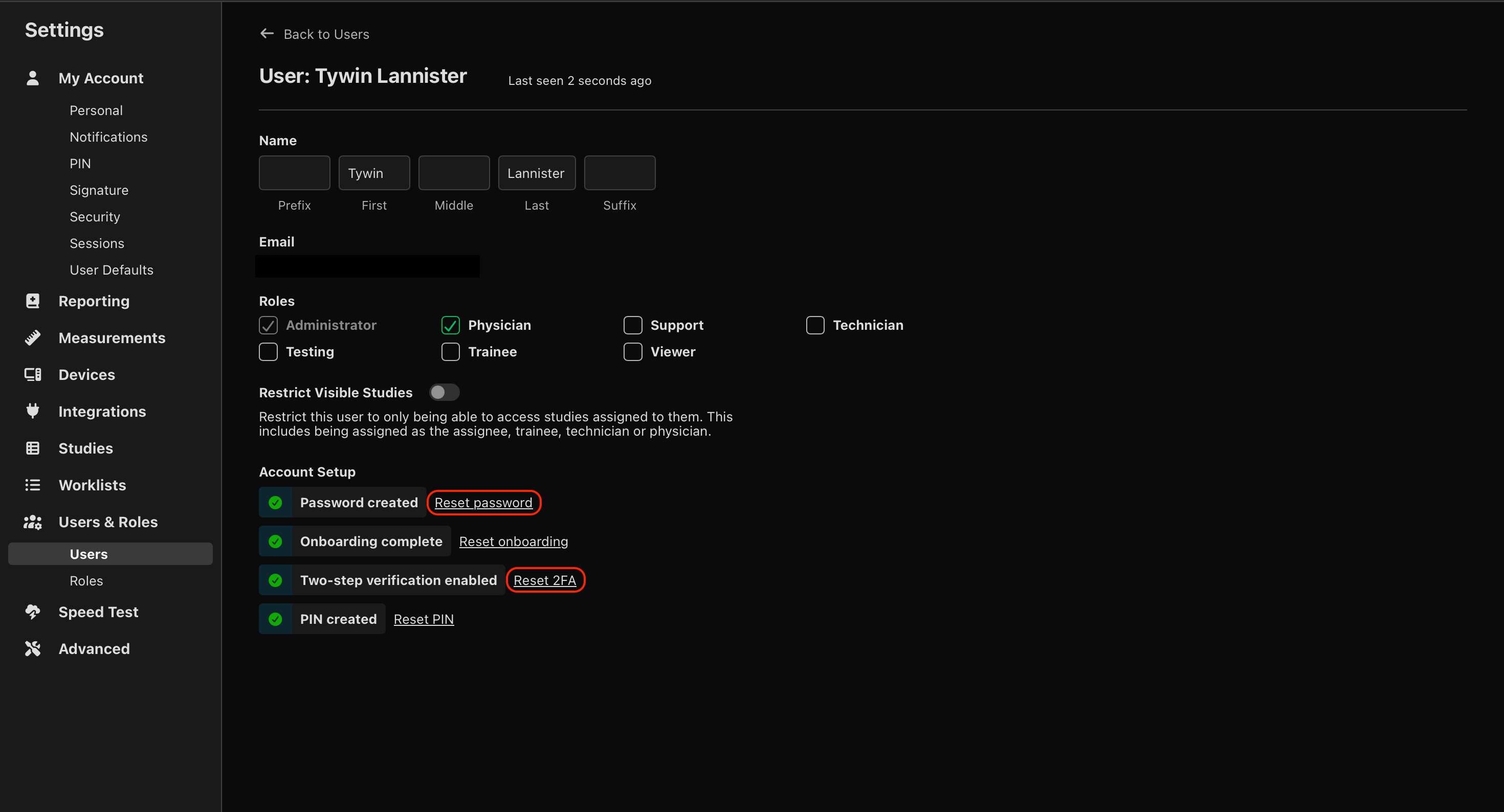Click the Suffix name field
Image resolution: width=1504 pixels, height=812 pixels.
pyautogui.click(x=620, y=173)
